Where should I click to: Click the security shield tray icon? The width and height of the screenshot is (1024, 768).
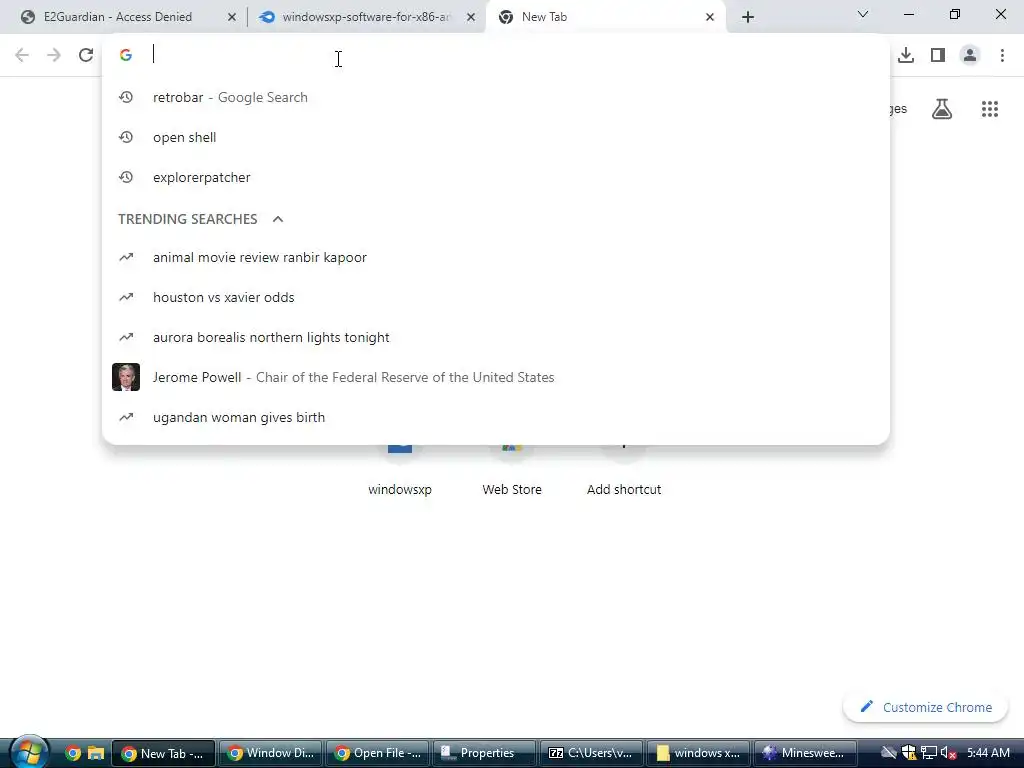[x=908, y=753]
